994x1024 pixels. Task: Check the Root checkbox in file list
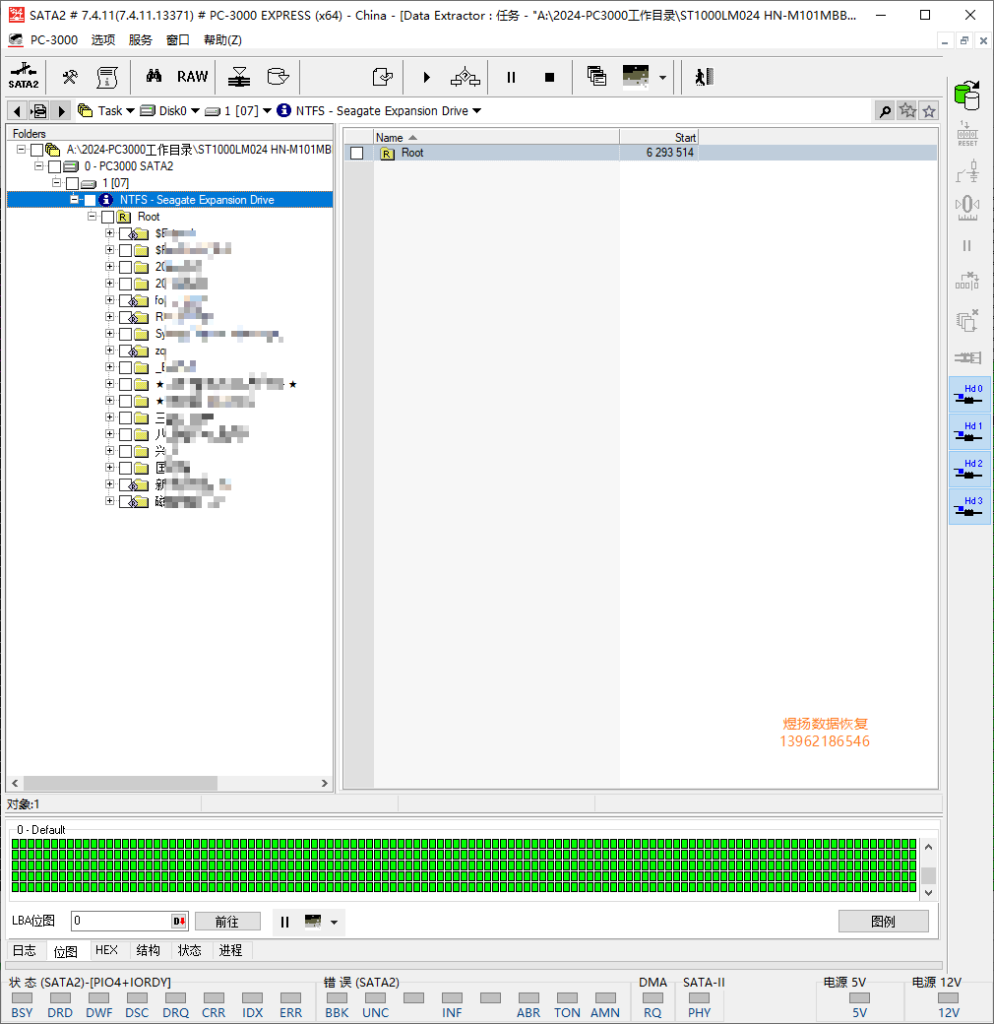coord(357,153)
